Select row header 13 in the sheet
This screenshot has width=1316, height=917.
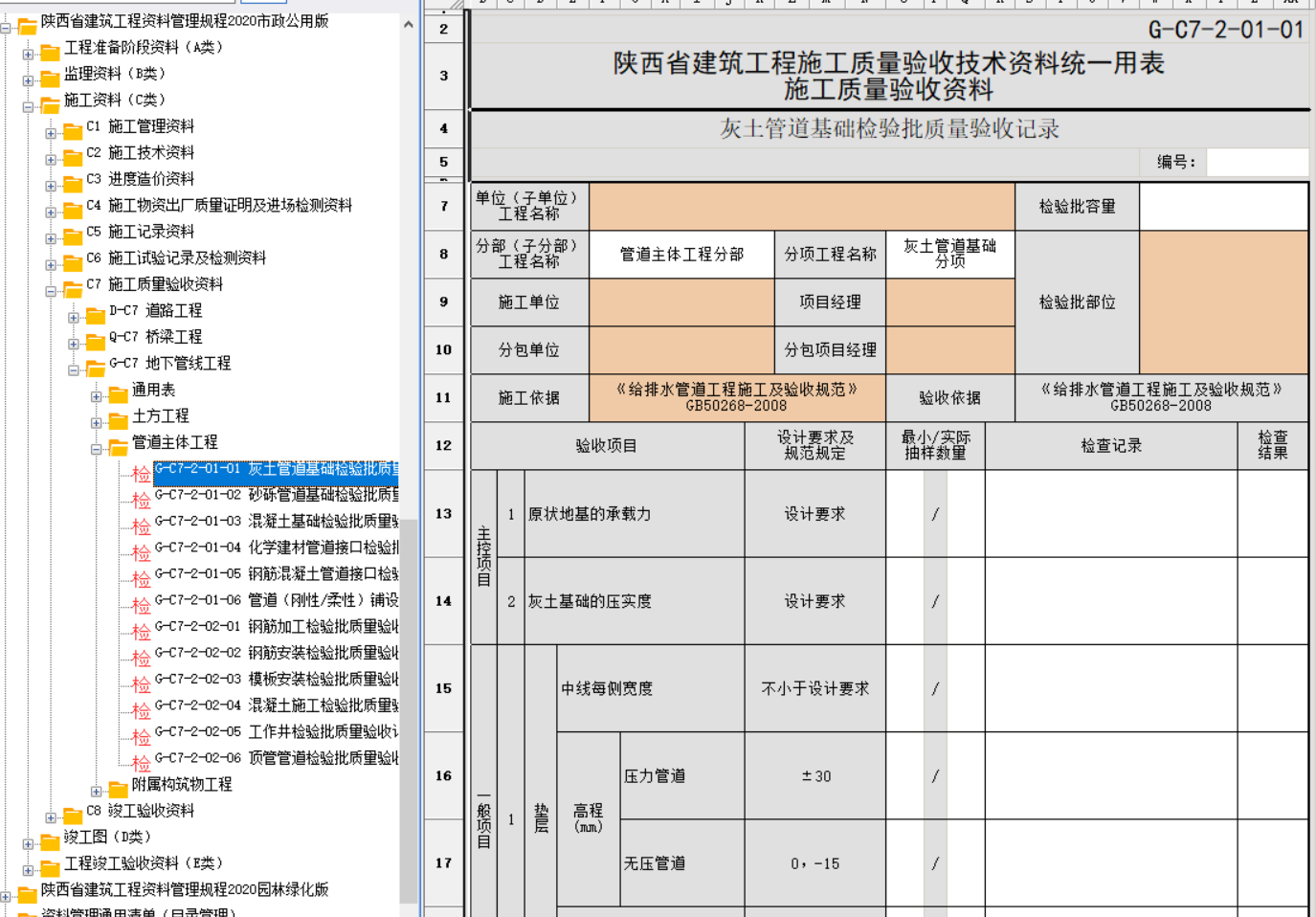pyautogui.click(x=443, y=513)
